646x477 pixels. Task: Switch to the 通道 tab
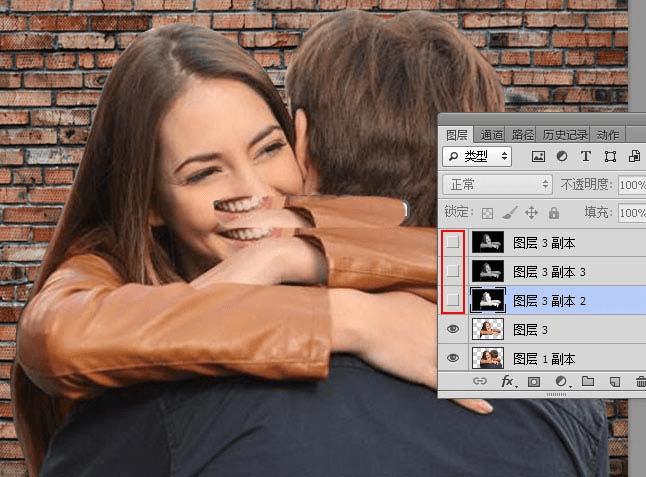492,135
